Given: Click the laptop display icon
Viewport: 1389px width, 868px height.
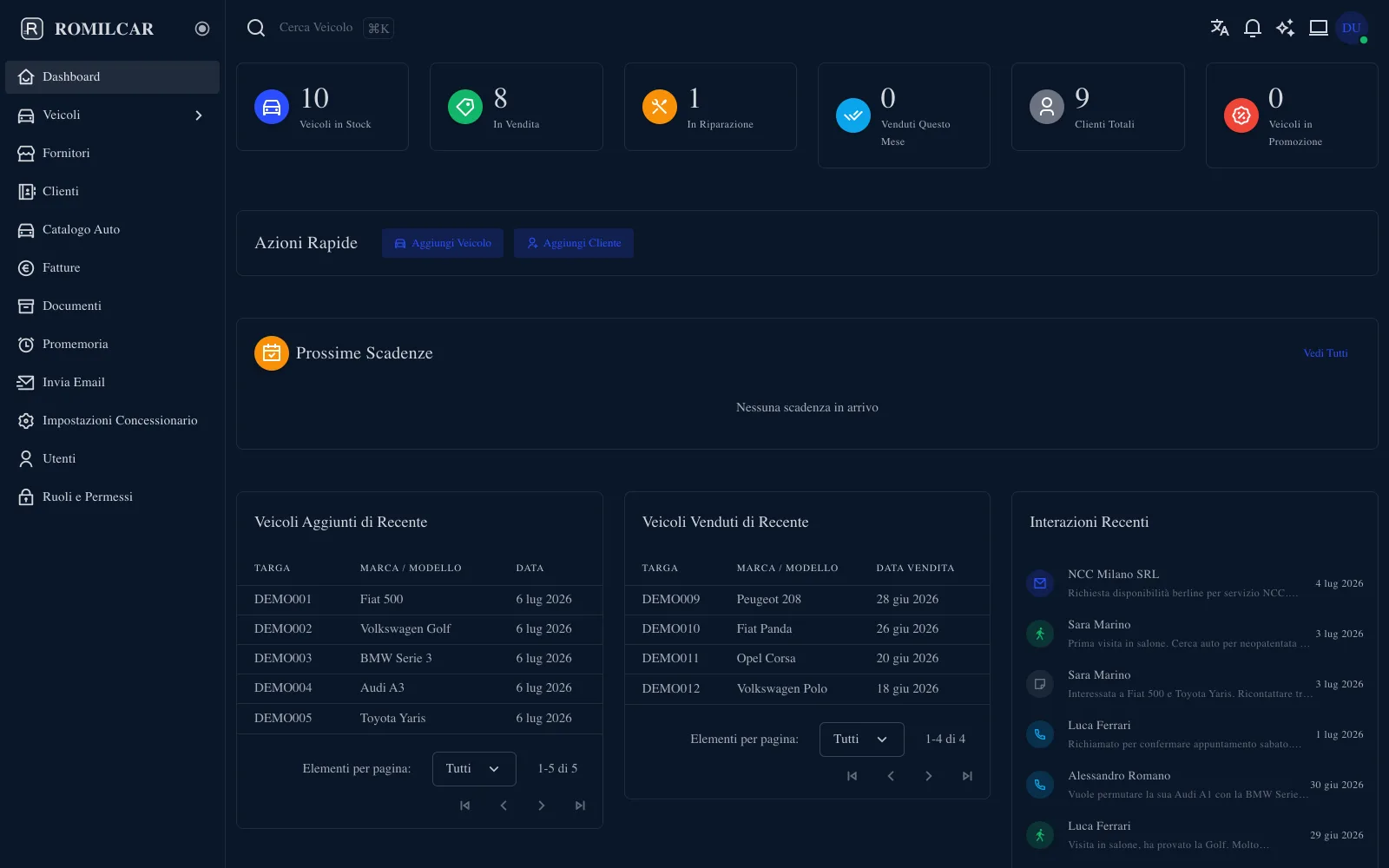Looking at the screenshot, I should [1319, 28].
